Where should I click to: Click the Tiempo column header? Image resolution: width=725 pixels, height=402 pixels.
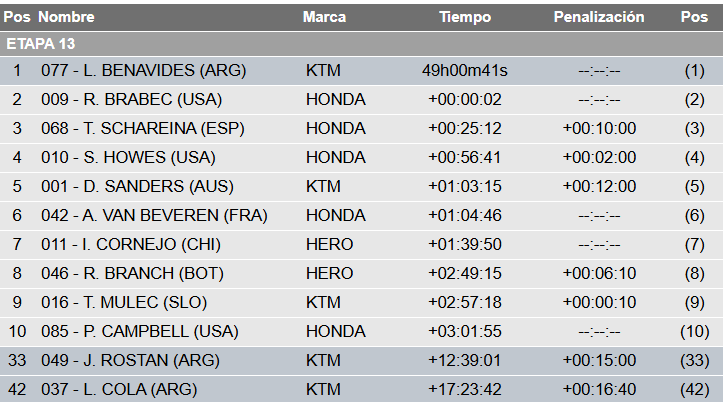click(465, 18)
